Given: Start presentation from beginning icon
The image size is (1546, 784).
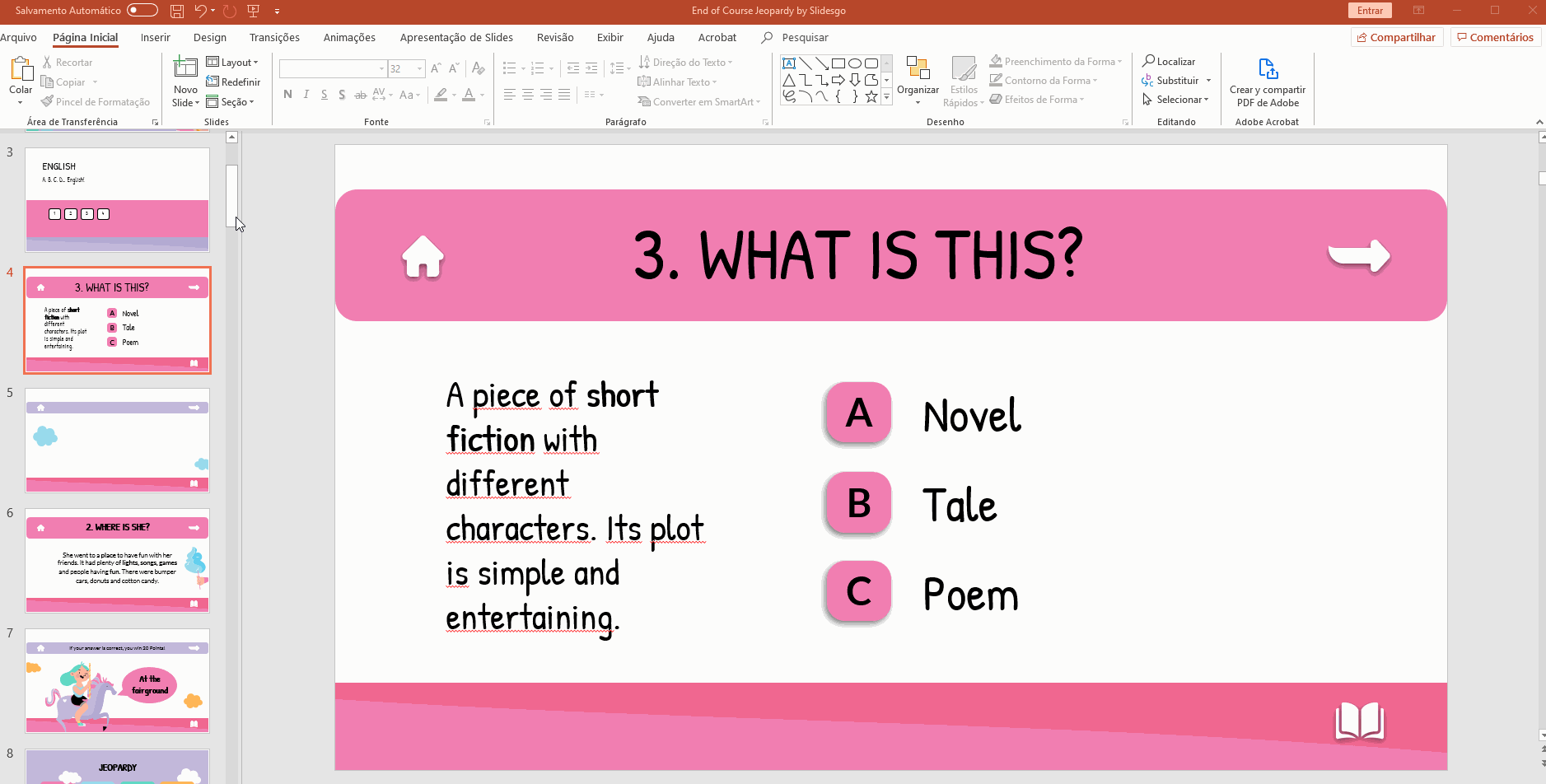Looking at the screenshot, I should [253, 11].
